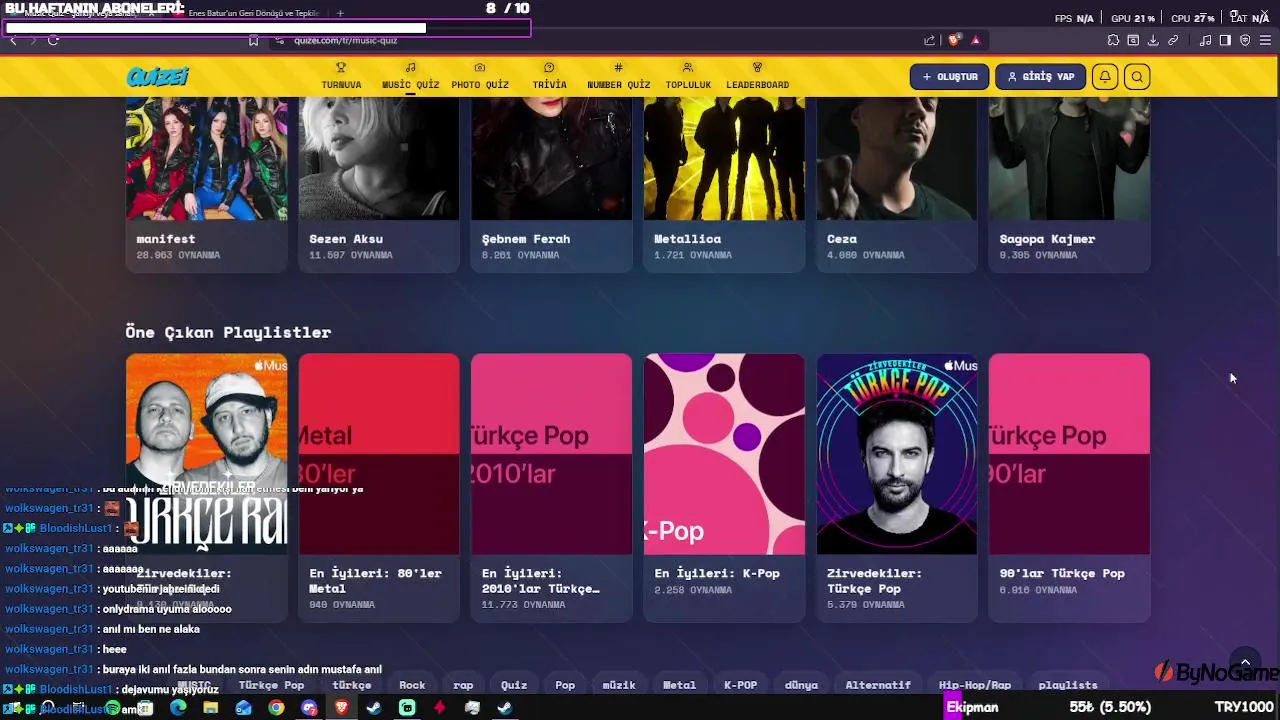Open the Metallica artist card
1280x720 pixels.
pos(724,185)
